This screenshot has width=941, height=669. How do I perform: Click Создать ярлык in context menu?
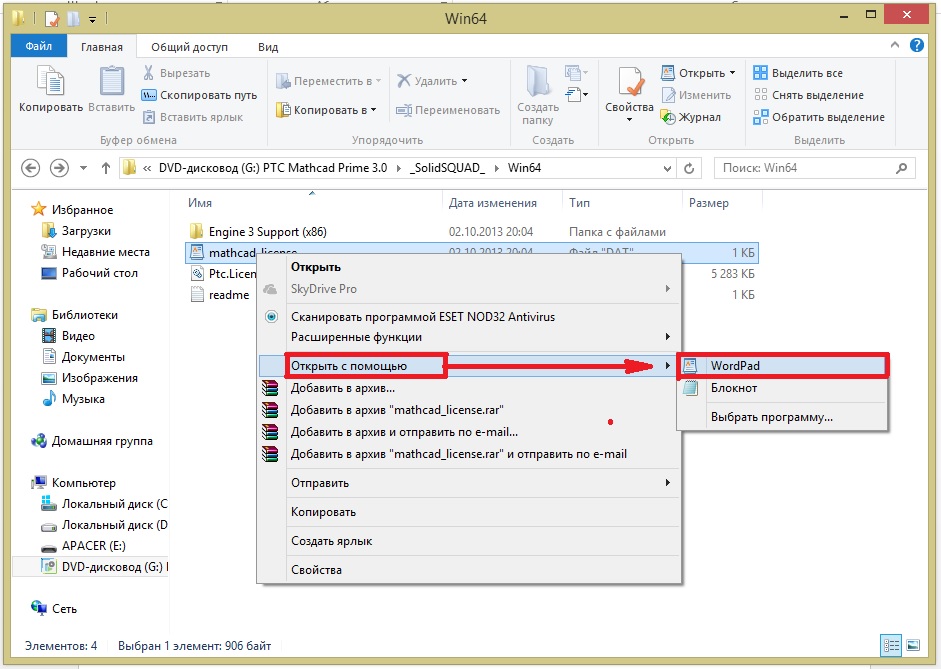pyautogui.click(x=469, y=541)
